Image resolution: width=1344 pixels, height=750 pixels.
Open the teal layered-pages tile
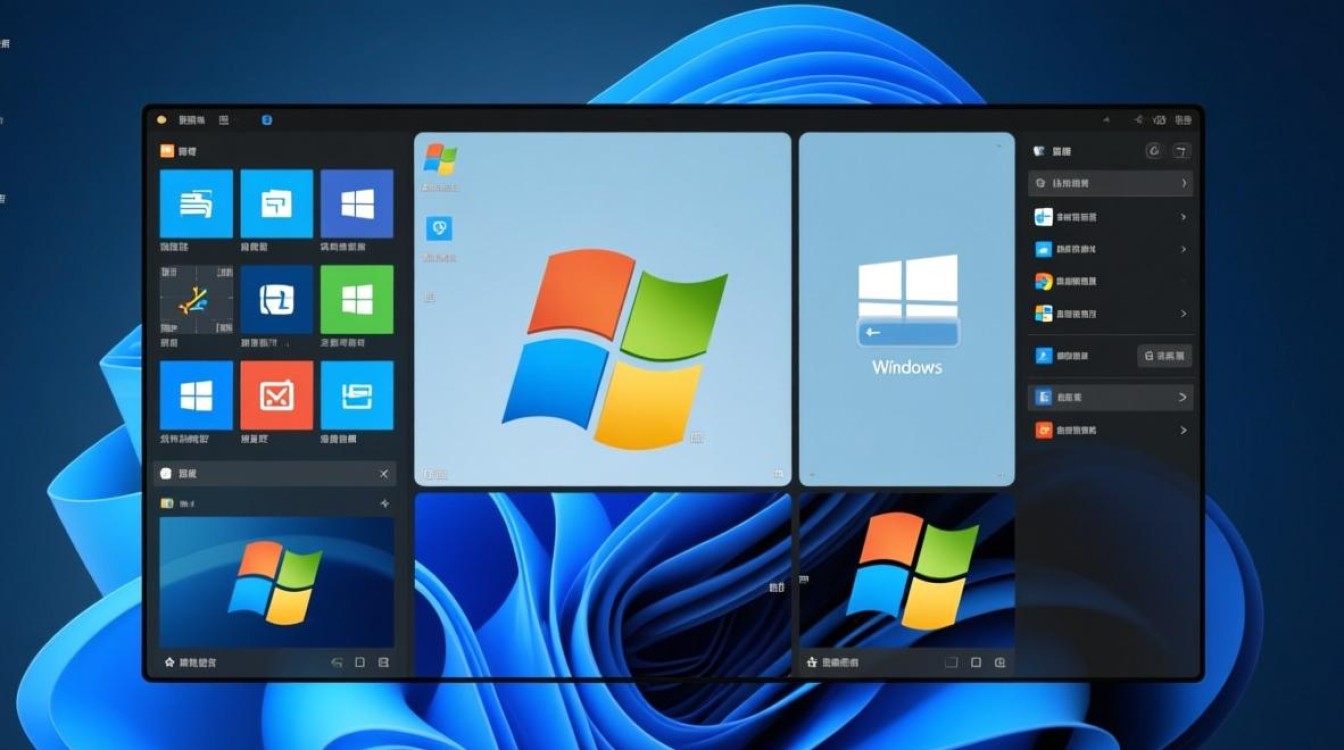click(357, 394)
